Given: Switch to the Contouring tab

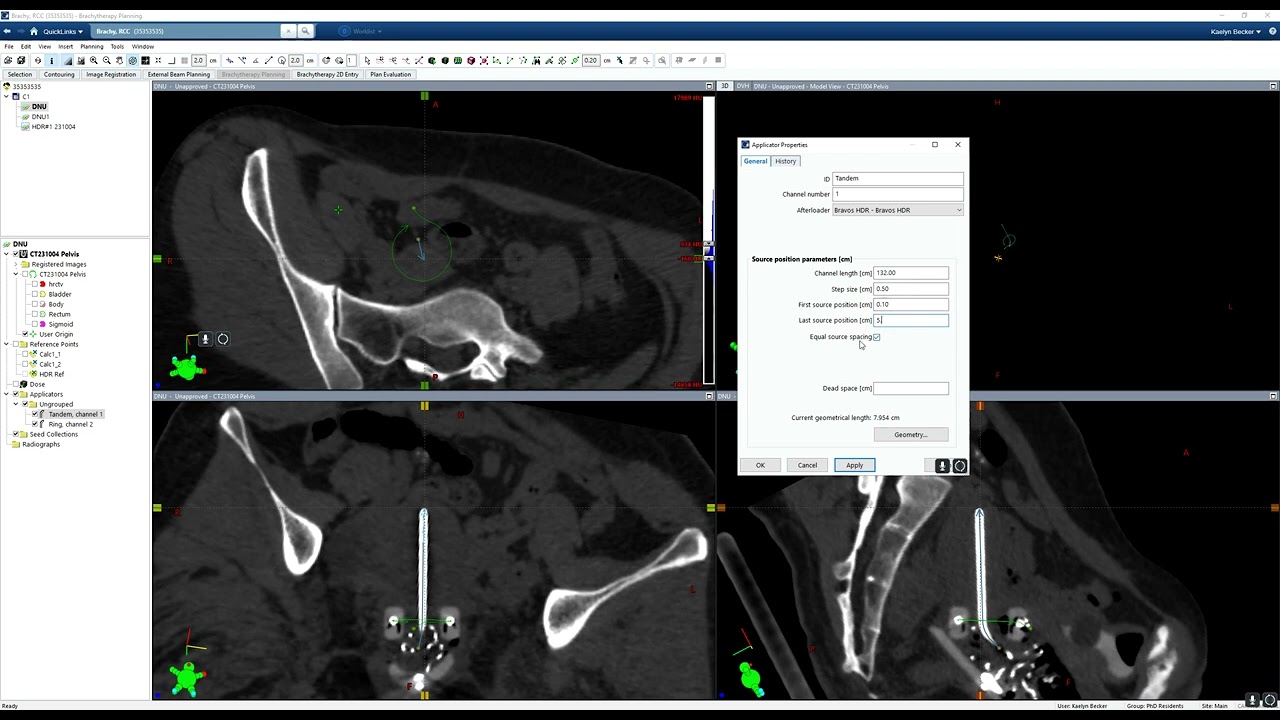Looking at the screenshot, I should point(59,74).
